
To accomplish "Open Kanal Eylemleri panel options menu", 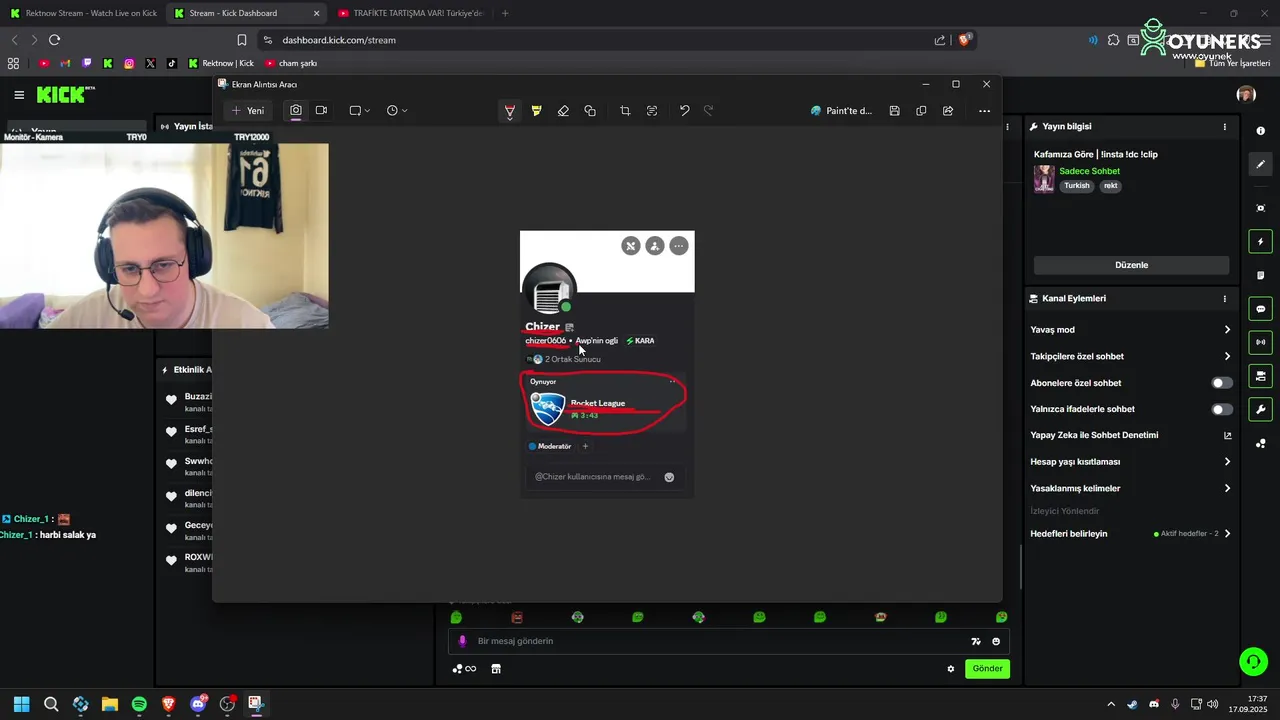I will point(1225,298).
